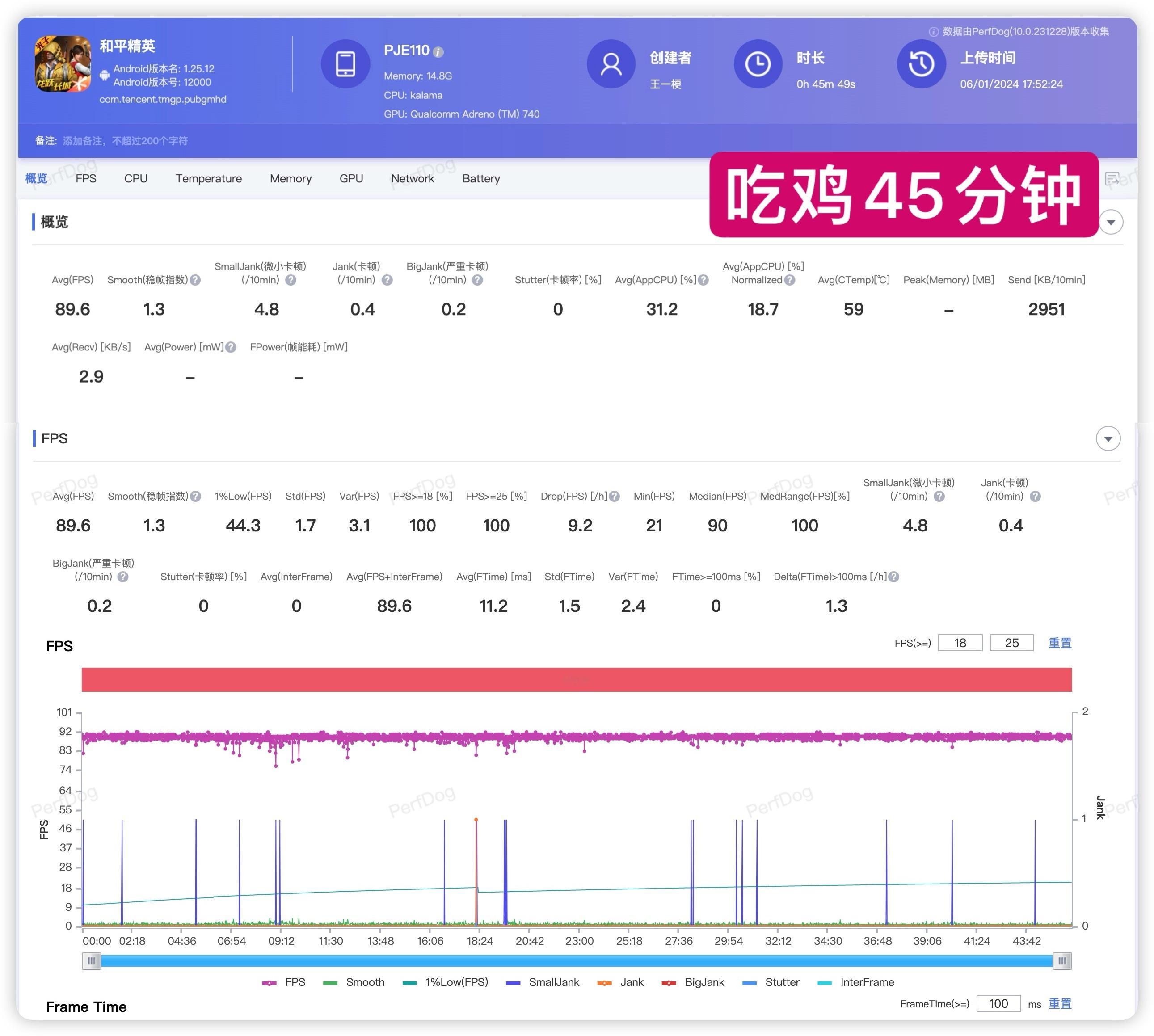Click help icon beside FPS section Smooth(稳帧指数)
1154x1036 pixels.
tap(196, 497)
